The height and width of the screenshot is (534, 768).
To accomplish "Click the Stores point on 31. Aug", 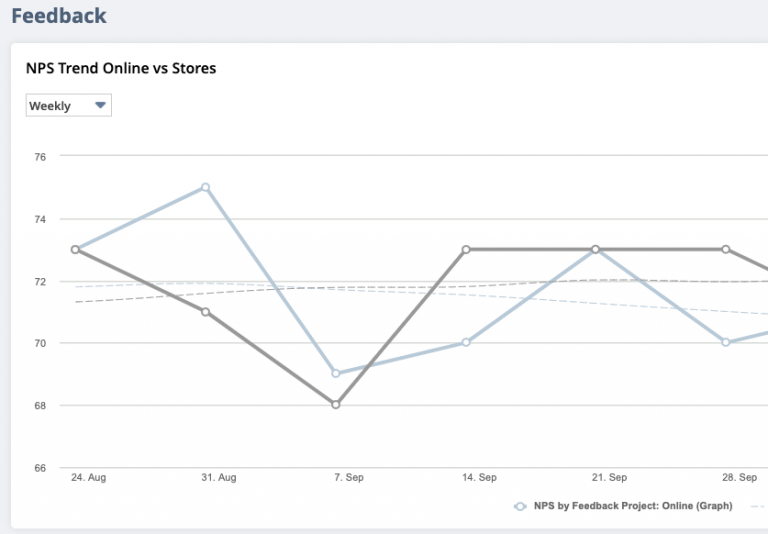I will (x=205, y=312).
